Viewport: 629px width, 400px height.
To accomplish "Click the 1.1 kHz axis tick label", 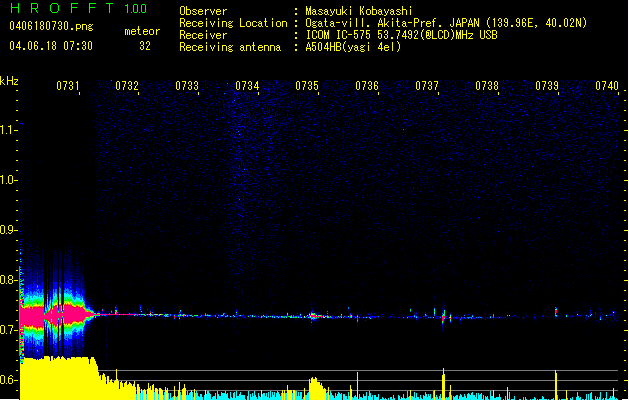I will click(x=7, y=130).
